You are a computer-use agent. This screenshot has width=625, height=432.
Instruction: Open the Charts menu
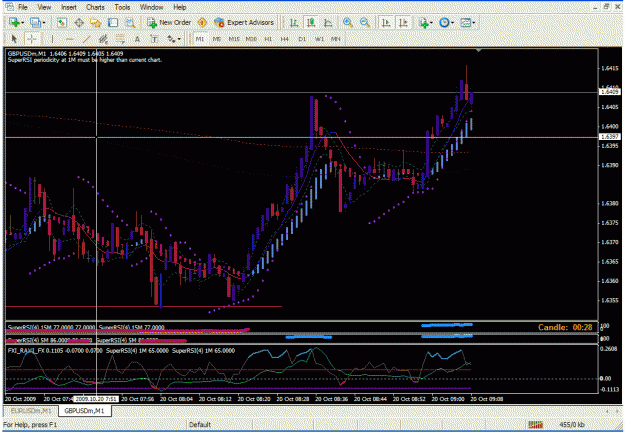[95, 7]
